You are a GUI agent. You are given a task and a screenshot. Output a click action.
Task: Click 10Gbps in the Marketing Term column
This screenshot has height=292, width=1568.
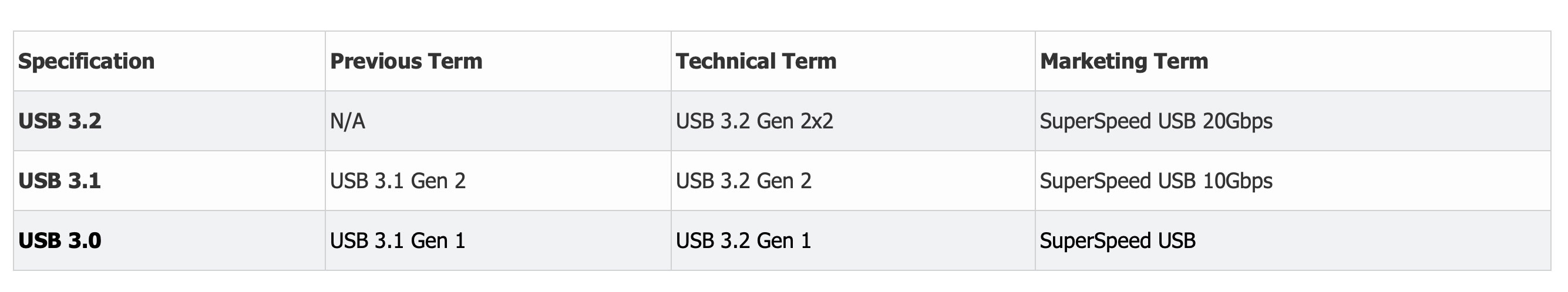1237,181
